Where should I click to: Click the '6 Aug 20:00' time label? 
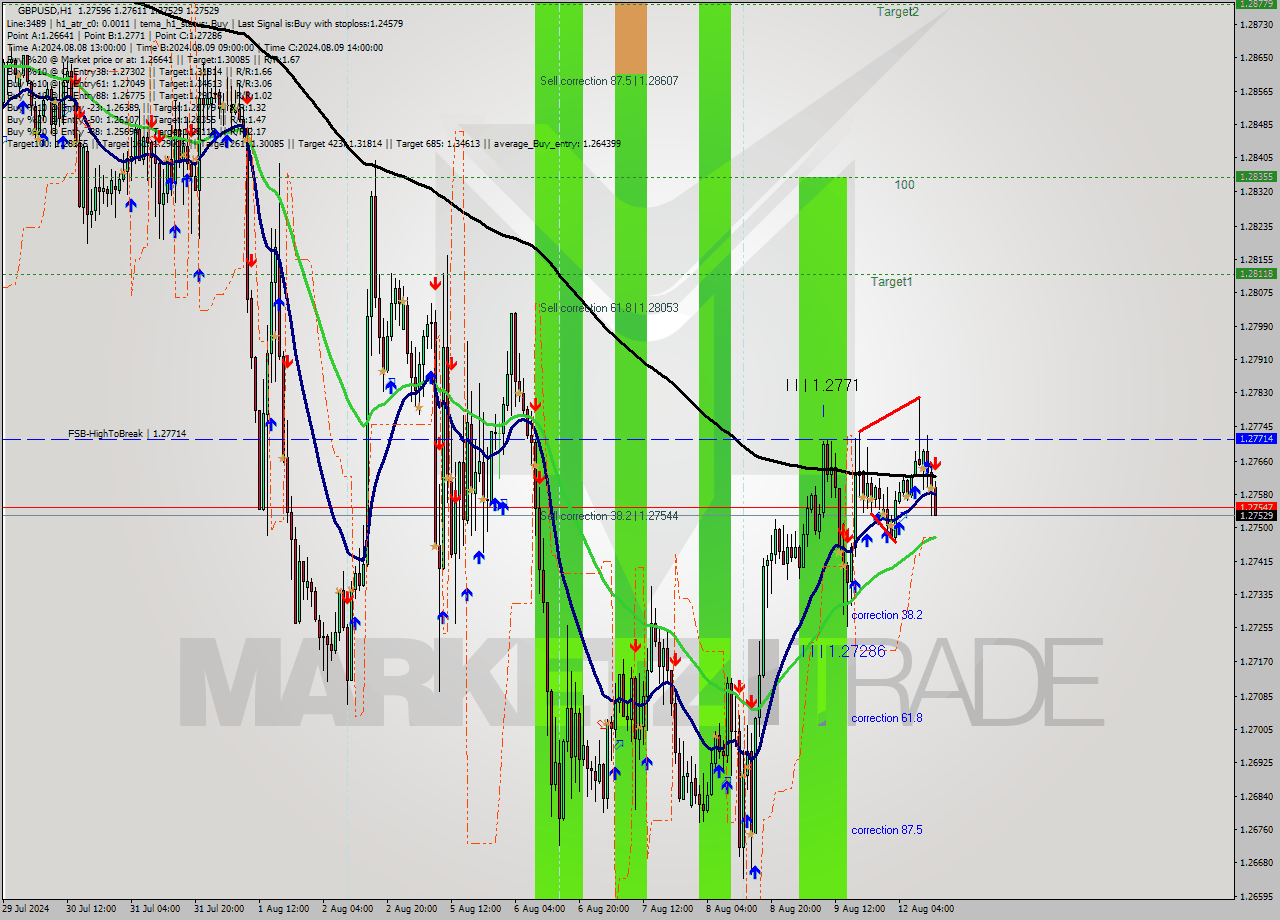pyautogui.click(x=603, y=909)
